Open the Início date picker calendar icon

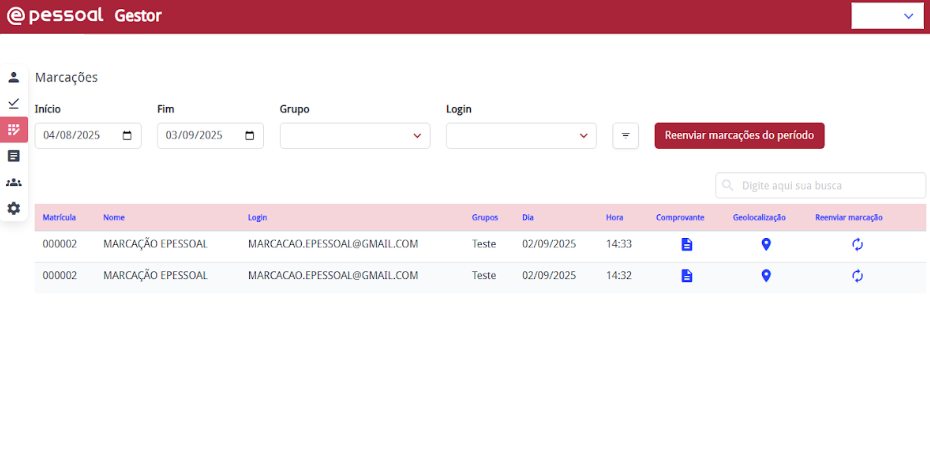tap(127, 136)
